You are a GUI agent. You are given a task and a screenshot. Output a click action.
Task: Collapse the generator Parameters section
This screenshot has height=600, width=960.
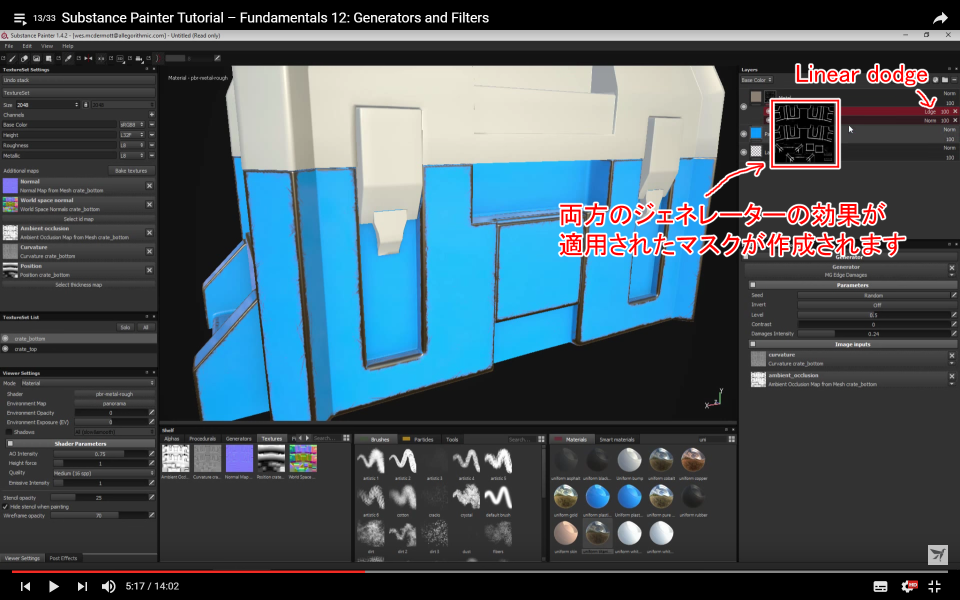coord(753,285)
